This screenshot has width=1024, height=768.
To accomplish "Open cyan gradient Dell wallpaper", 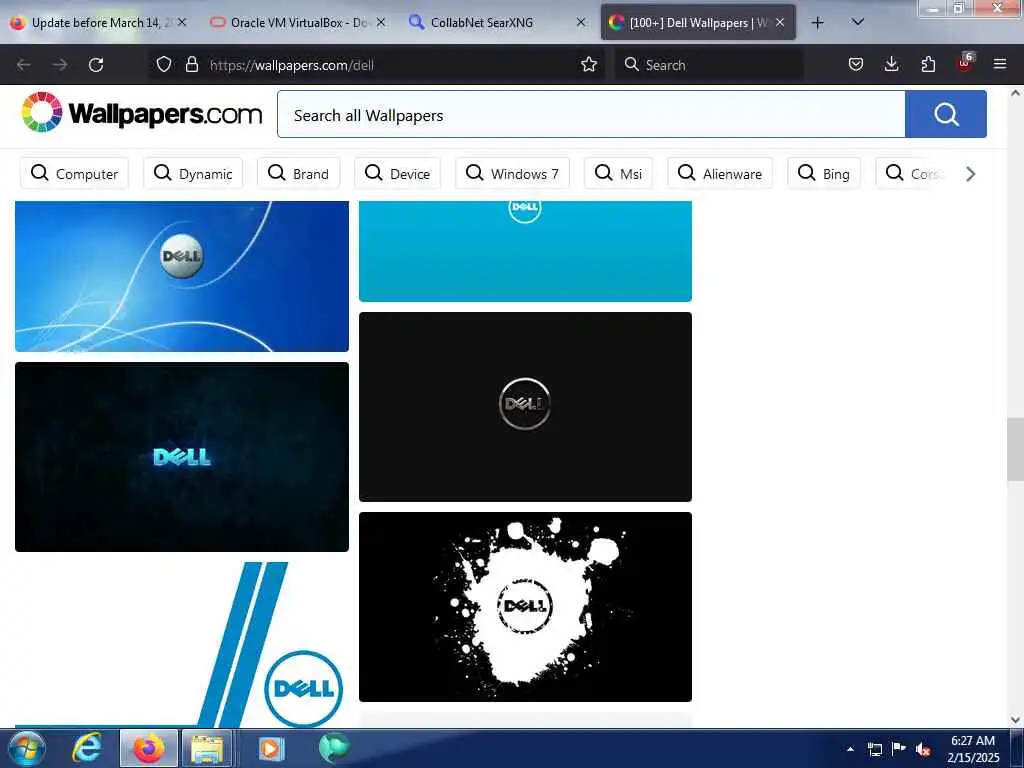I will coord(525,251).
